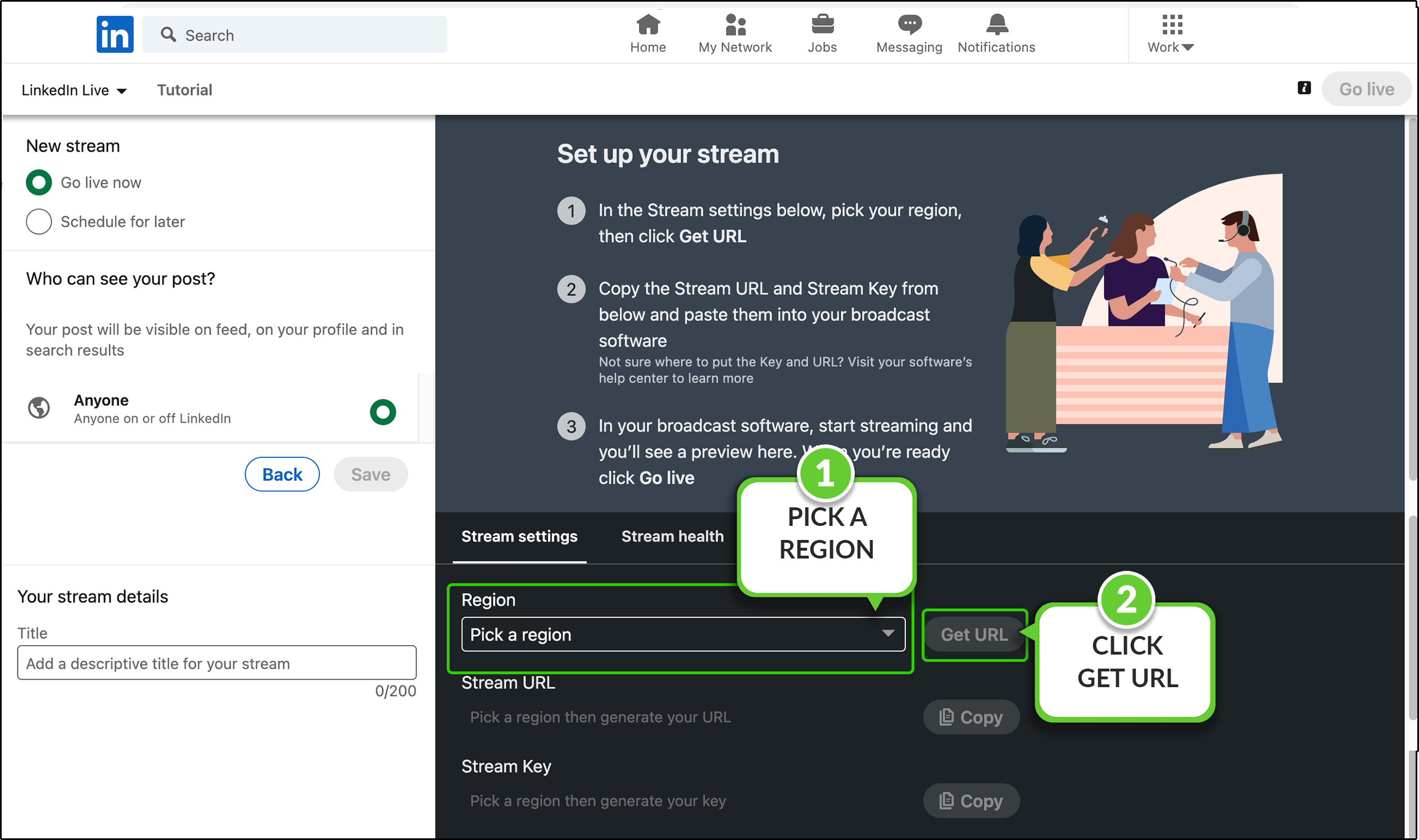The height and width of the screenshot is (840, 1419).
Task: Click the Get URL button
Action: pos(974,634)
